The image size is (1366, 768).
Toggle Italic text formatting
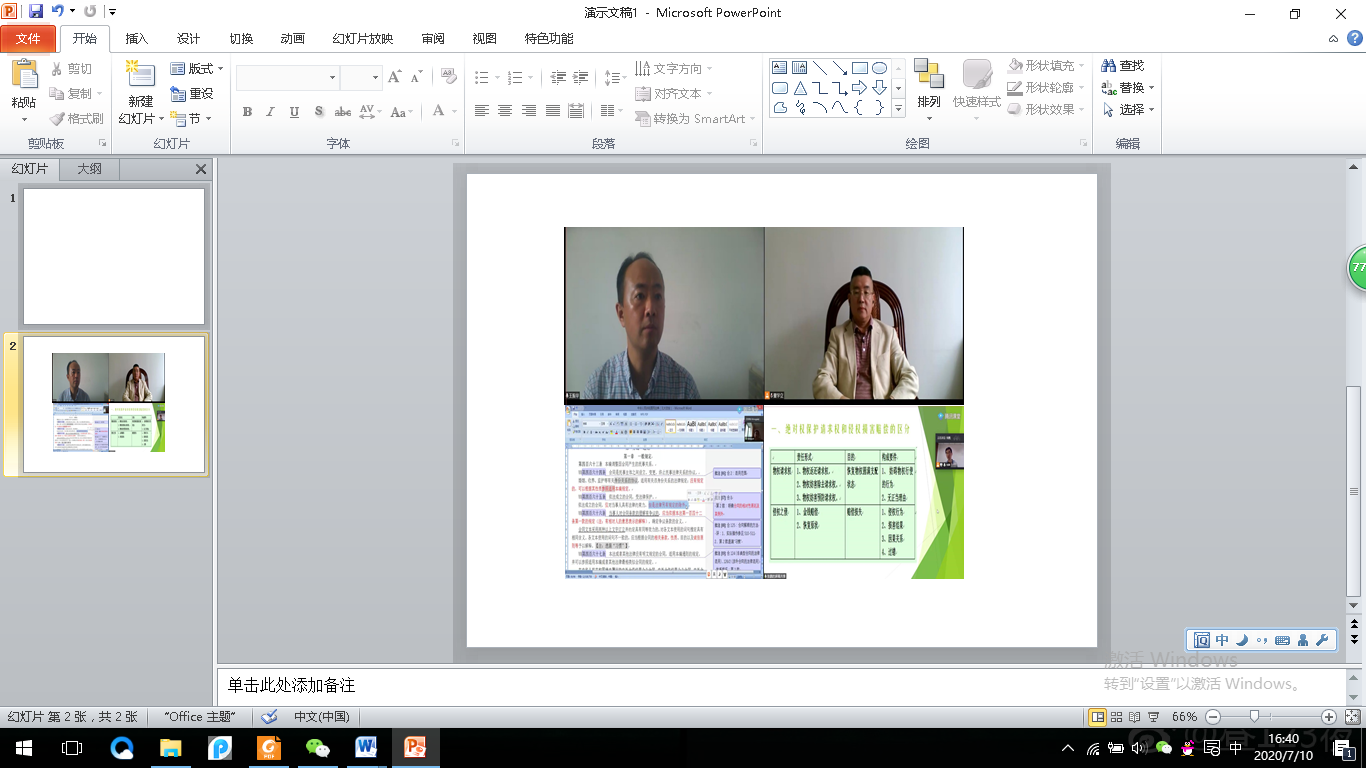point(270,112)
